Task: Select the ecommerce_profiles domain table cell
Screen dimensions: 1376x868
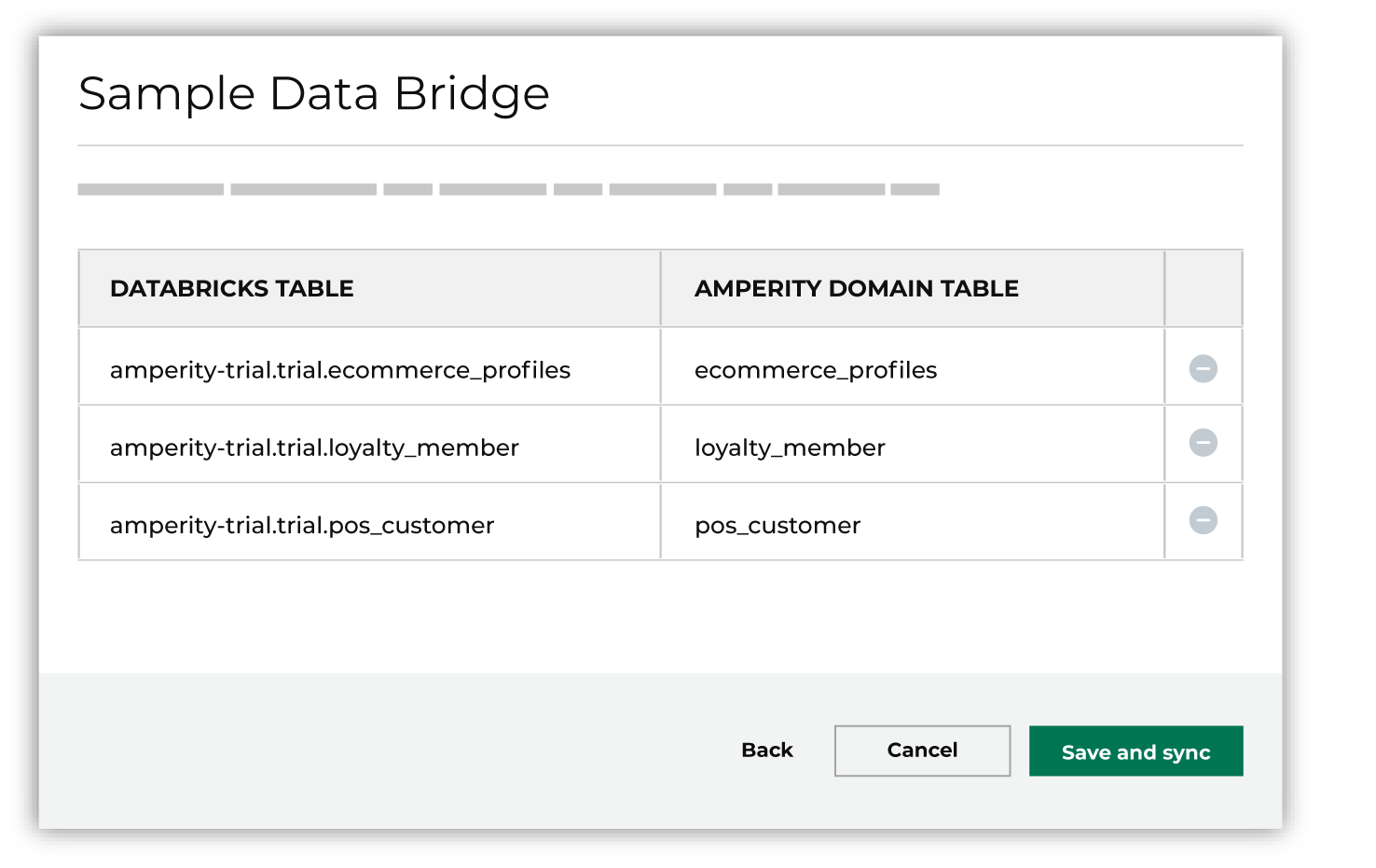Action: tap(816, 370)
